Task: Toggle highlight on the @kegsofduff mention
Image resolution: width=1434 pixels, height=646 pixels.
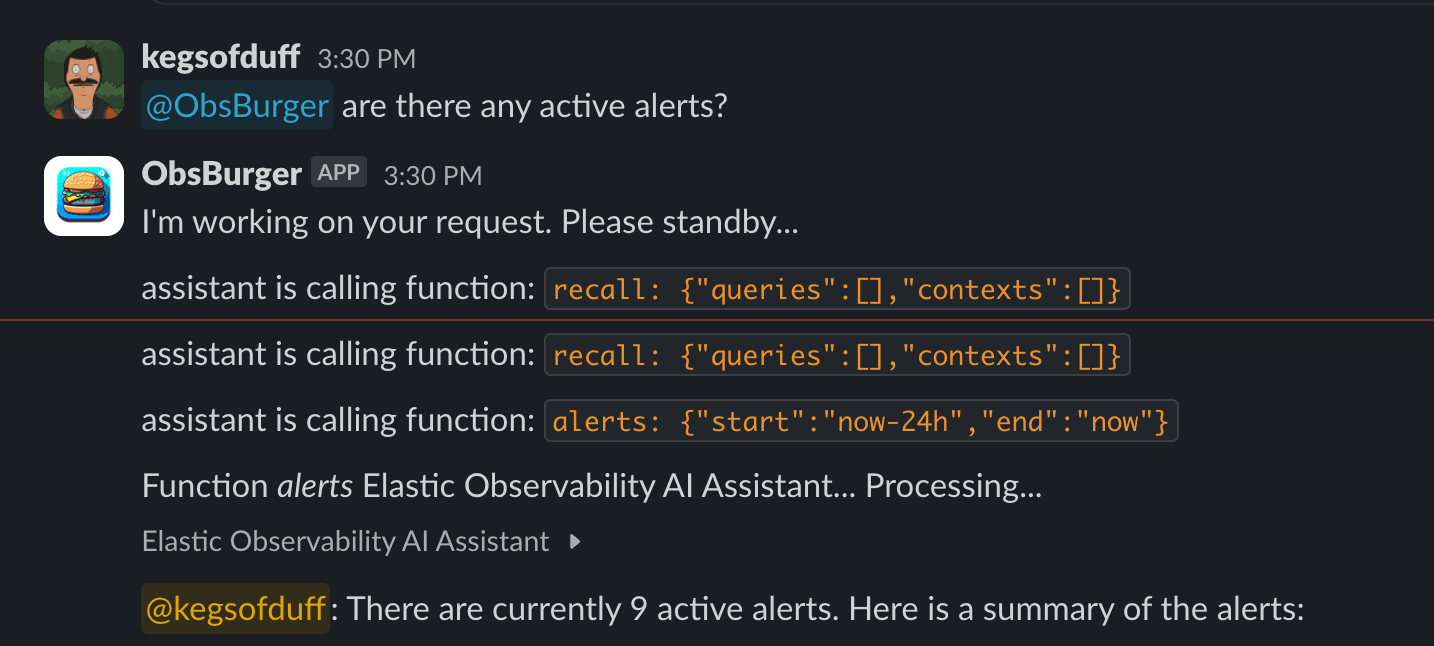Action: (234, 608)
